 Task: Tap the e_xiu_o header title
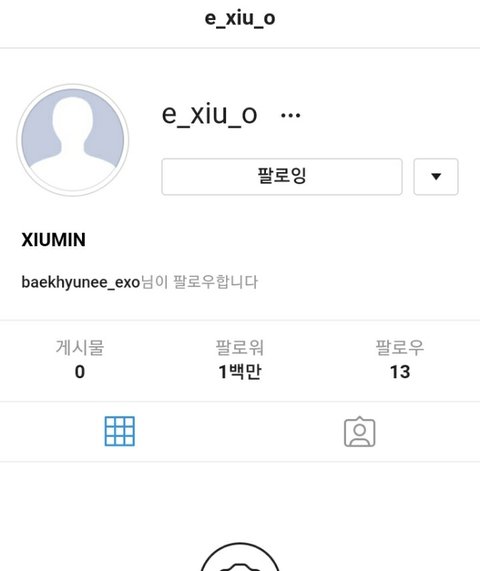coord(240,18)
